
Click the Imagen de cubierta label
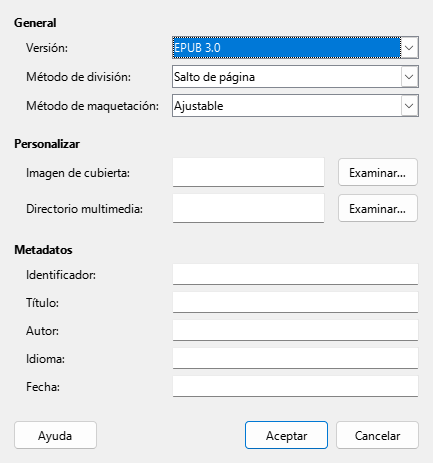point(78,173)
